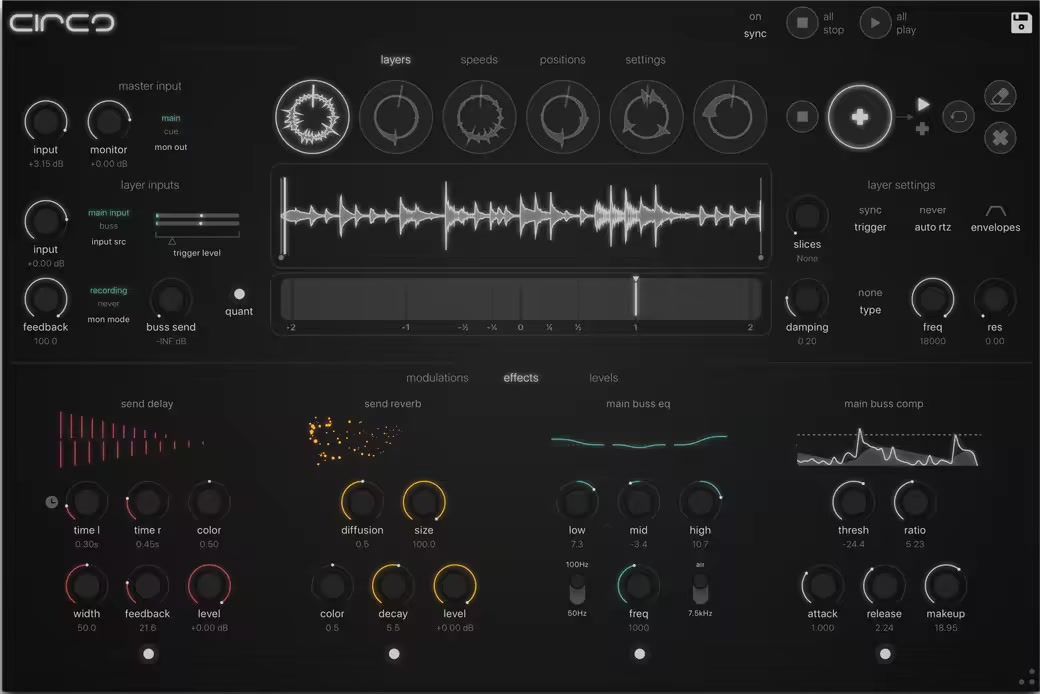Click the X delete layer icon
Viewport: 1040px width, 694px height.
coord(999,137)
